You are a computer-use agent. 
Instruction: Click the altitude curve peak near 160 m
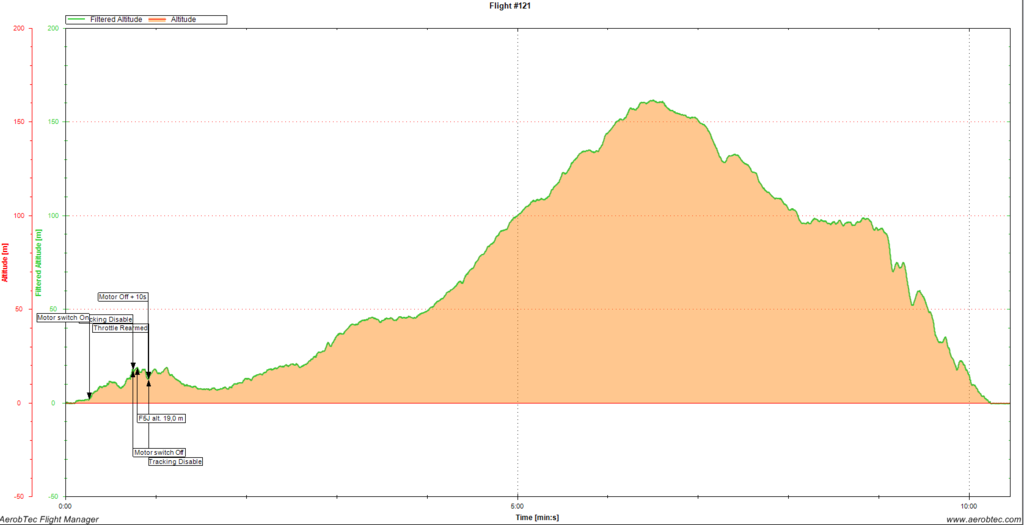click(x=652, y=101)
